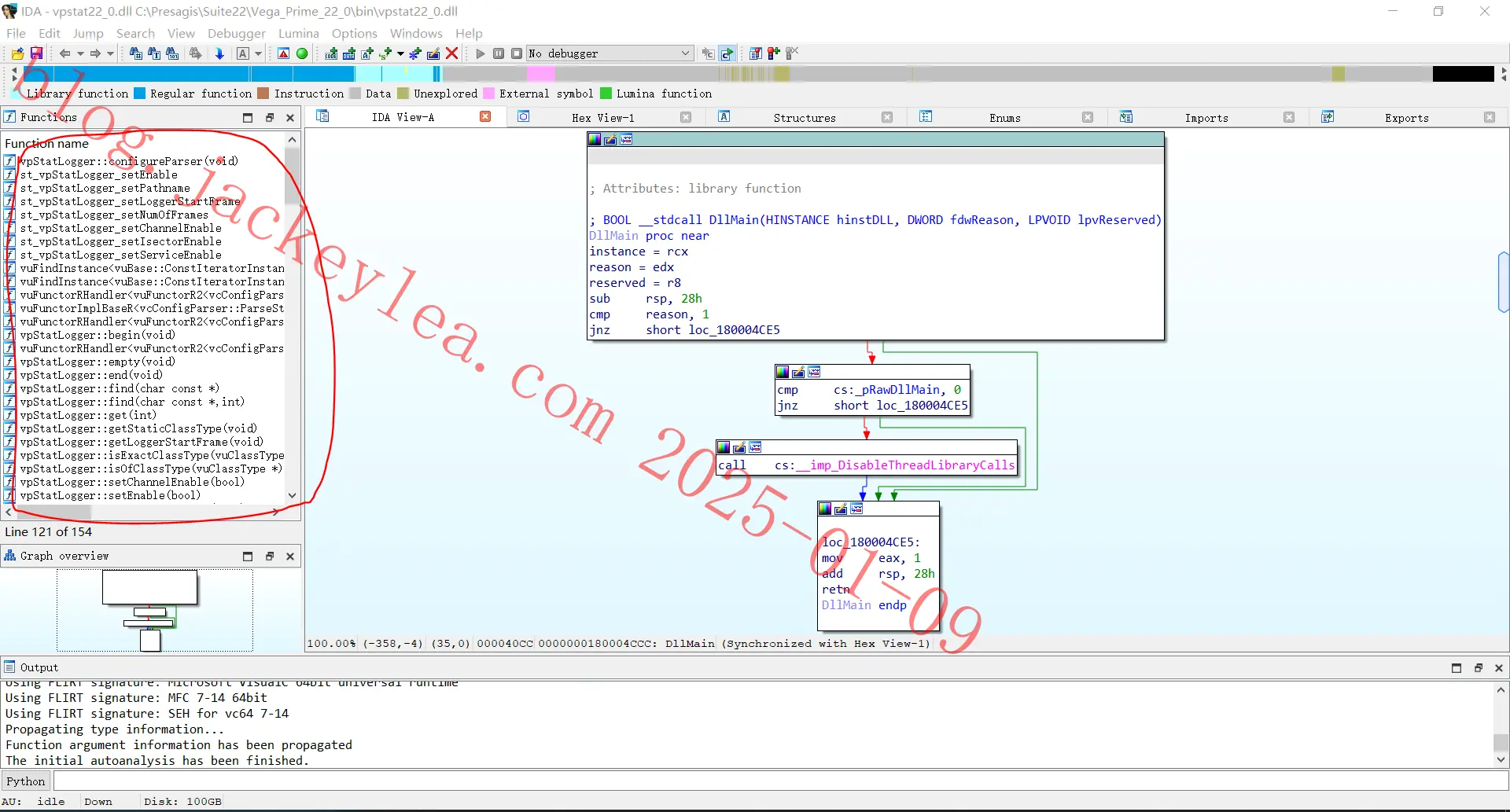Click the Python command input field
Screen dimensions: 1510x812
click(x=780, y=781)
